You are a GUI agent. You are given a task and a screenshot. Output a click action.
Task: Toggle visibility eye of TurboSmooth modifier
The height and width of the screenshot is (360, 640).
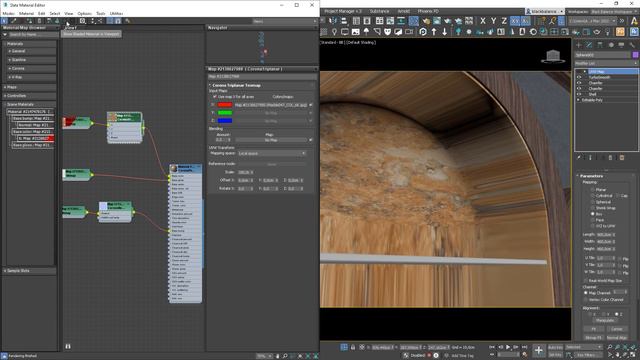tap(579, 77)
